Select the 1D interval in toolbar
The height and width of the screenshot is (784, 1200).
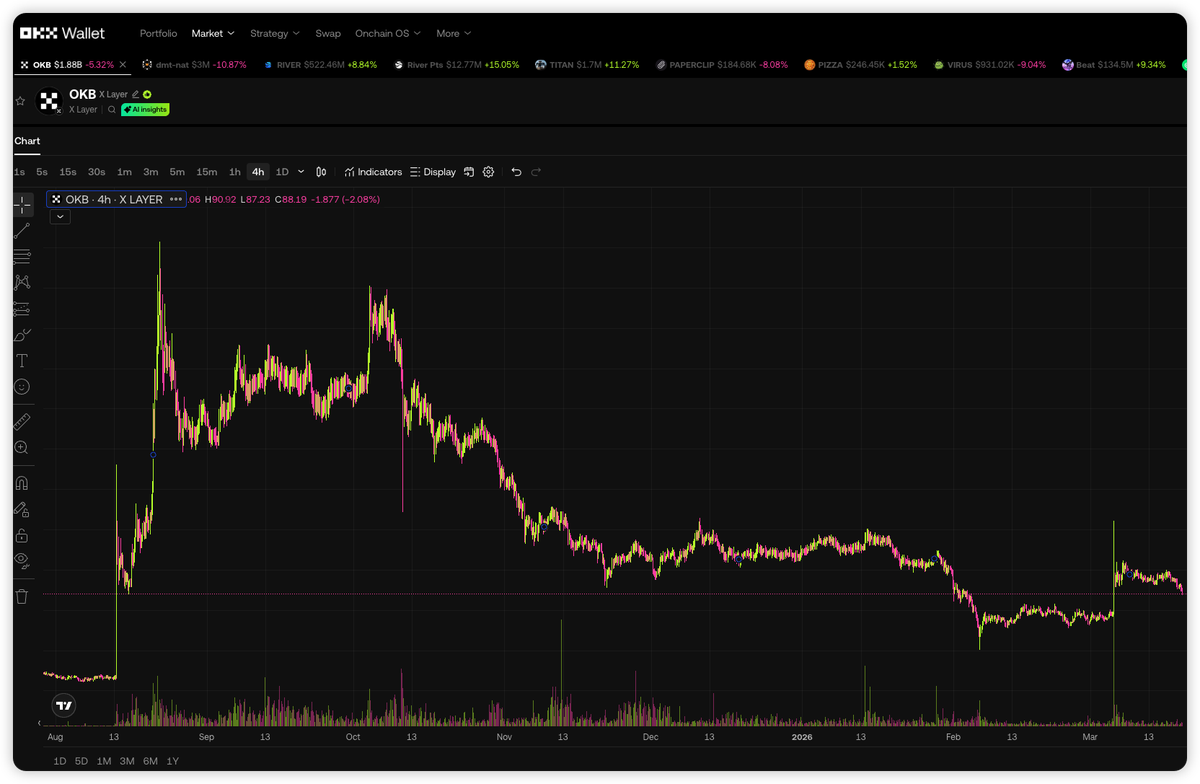[x=282, y=172]
